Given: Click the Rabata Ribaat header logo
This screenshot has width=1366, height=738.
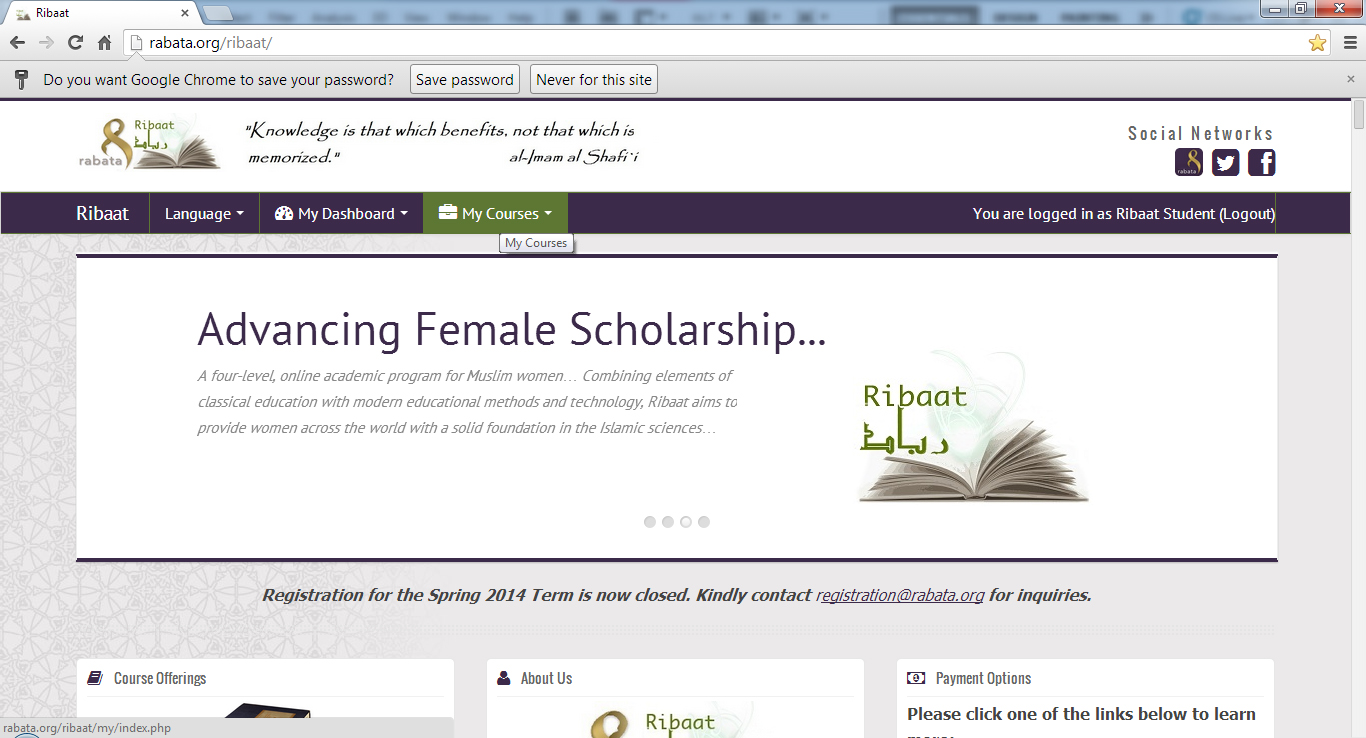Looking at the screenshot, I should (x=150, y=143).
